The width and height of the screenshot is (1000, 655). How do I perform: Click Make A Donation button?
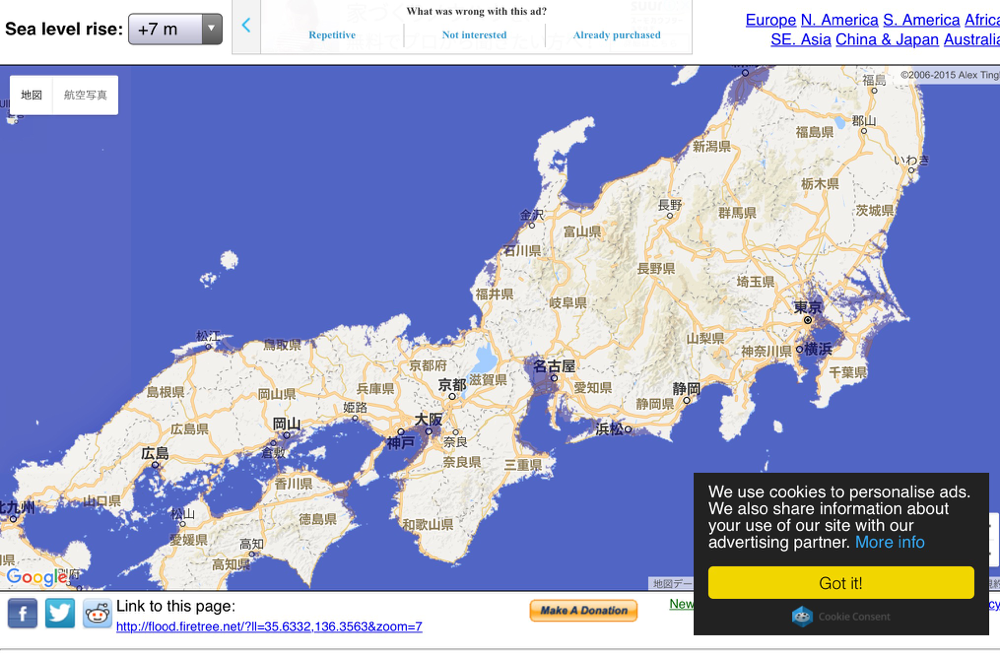583,610
